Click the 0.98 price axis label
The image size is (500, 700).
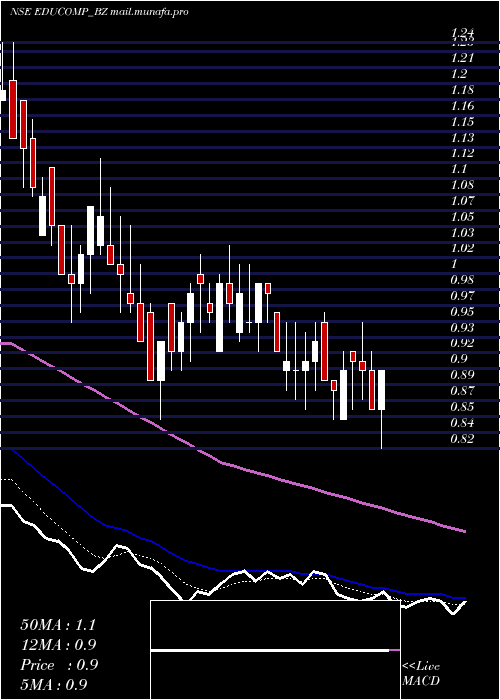click(x=462, y=280)
